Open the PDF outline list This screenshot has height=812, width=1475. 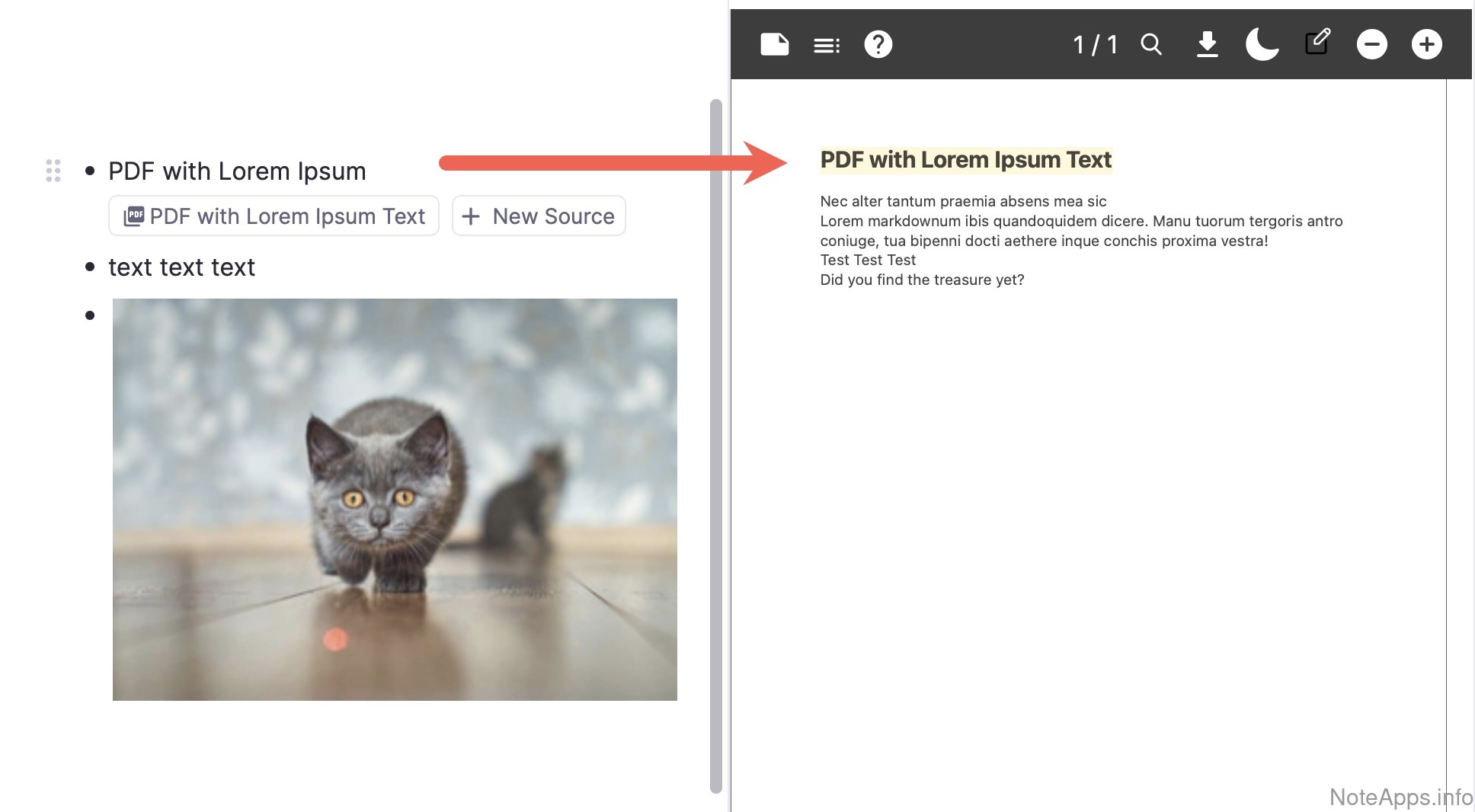pyautogui.click(x=827, y=46)
